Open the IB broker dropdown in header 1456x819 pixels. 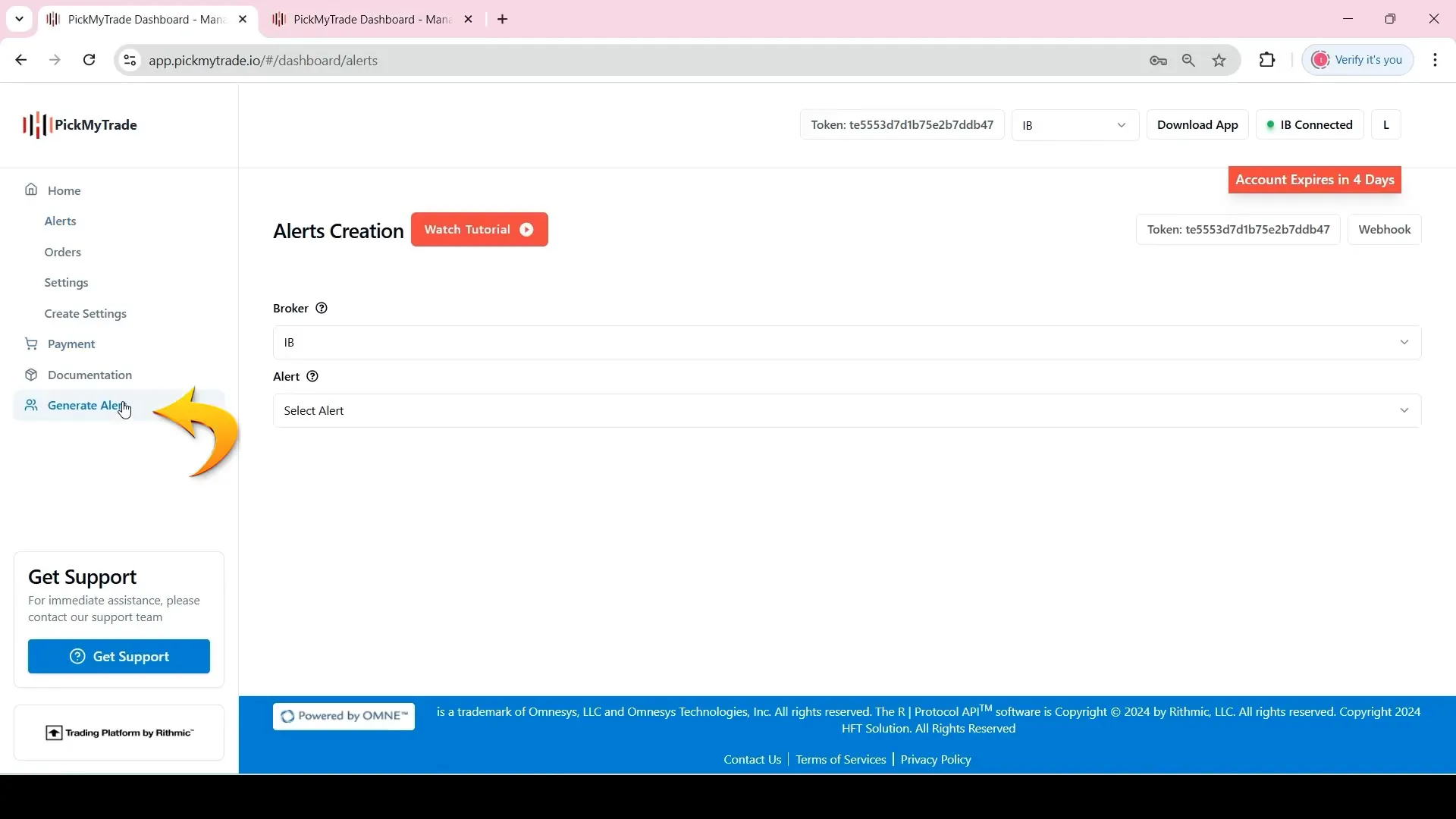pyautogui.click(x=1075, y=125)
